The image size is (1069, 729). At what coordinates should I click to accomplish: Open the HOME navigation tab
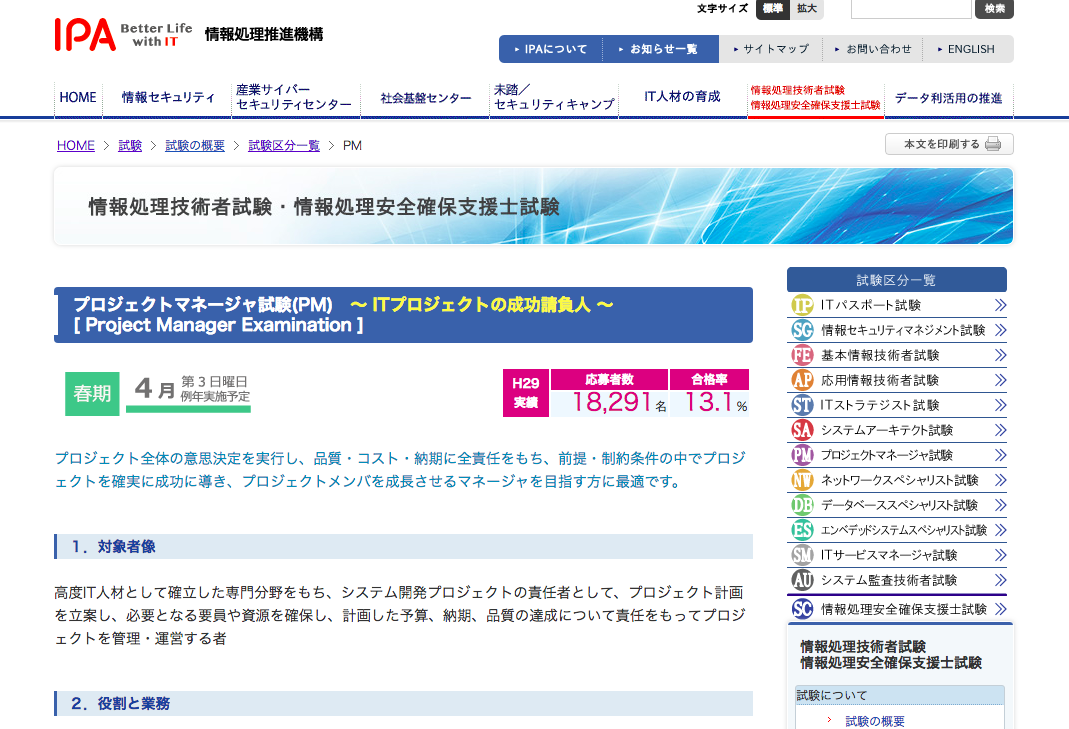pyautogui.click(x=78, y=98)
